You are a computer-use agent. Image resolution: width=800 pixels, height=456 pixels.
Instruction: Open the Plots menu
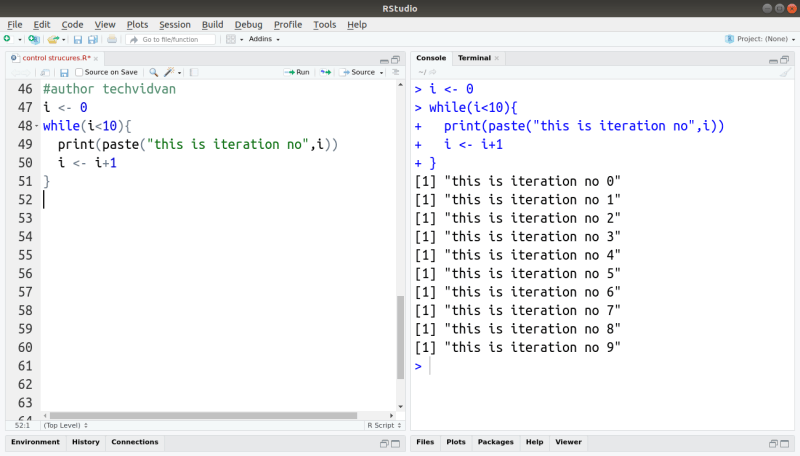137,24
